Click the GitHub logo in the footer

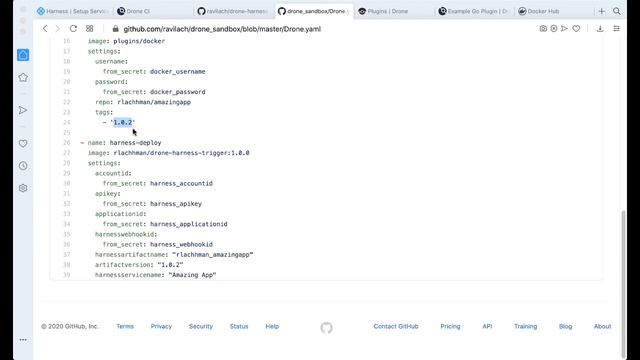[327, 327]
